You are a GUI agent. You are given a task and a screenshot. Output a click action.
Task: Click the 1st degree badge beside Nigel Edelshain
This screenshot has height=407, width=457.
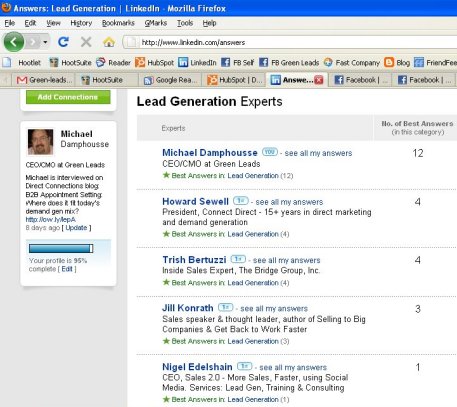pos(244,366)
